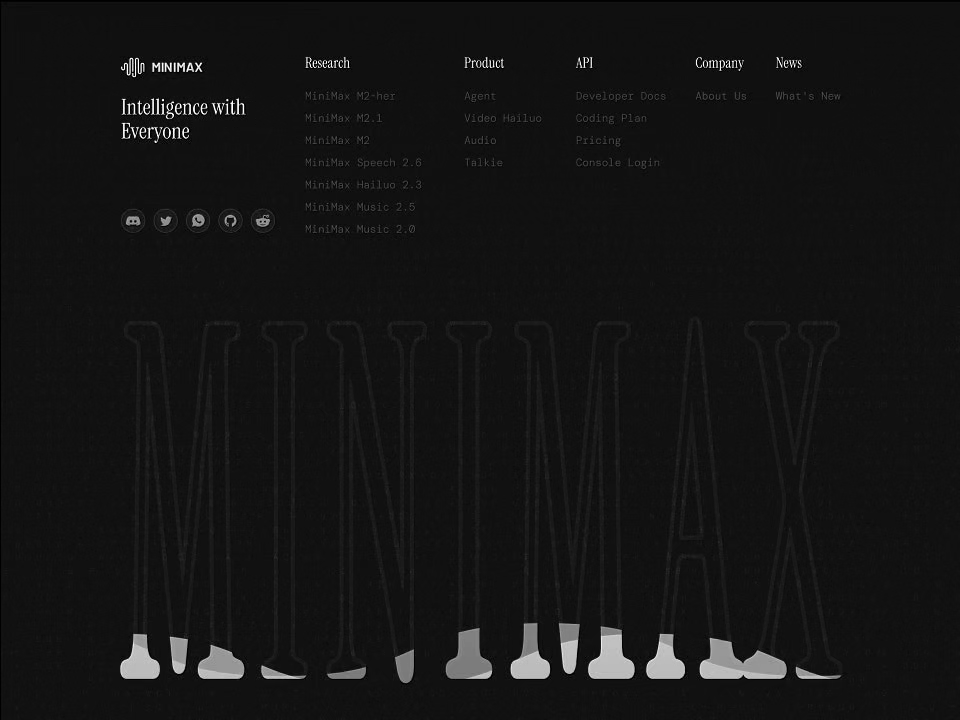Open the MiniMax M2-her link
Screen dimensions: 960x720
click(350, 96)
